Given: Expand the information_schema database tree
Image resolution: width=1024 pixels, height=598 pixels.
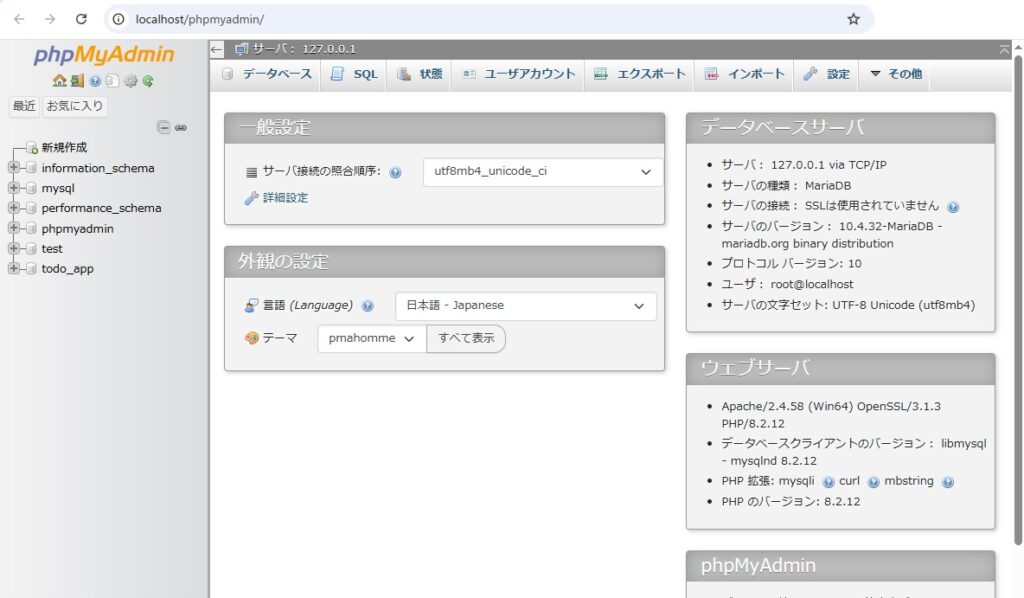Looking at the screenshot, I should [x=13, y=168].
